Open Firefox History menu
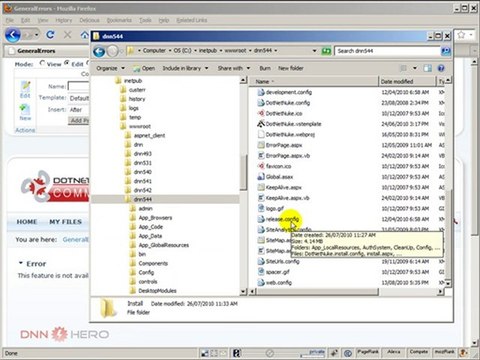 pyautogui.click(x=63, y=20)
